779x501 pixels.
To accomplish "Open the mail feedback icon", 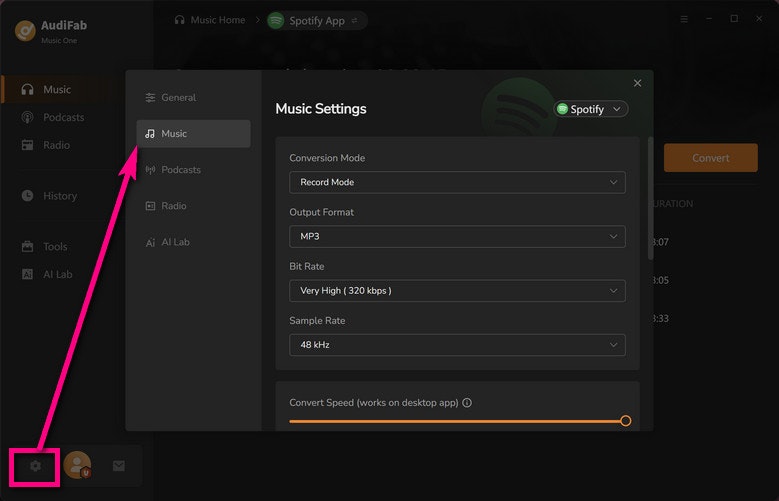I will (x=119, y=466).
